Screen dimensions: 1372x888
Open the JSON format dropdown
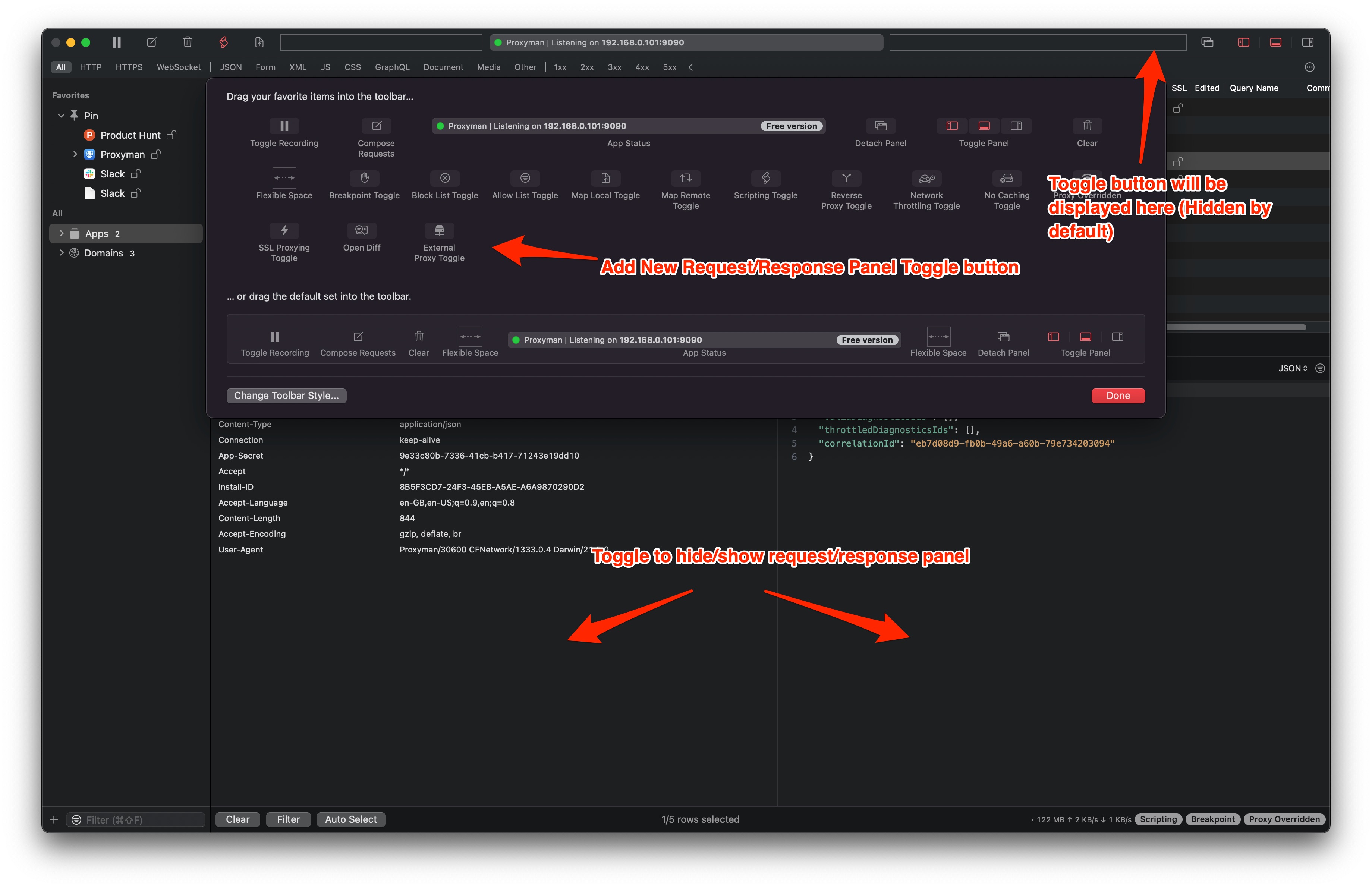pos(1293,368)
